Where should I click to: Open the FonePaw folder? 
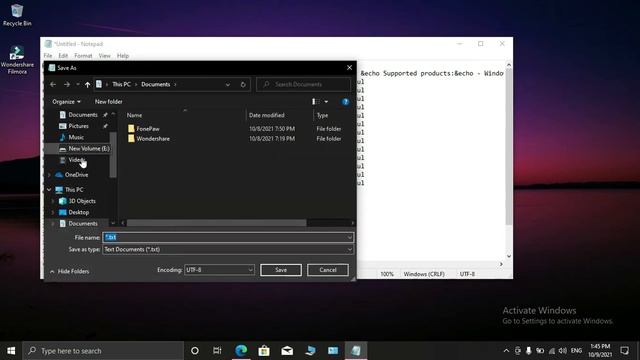click(x=148, y=129)
